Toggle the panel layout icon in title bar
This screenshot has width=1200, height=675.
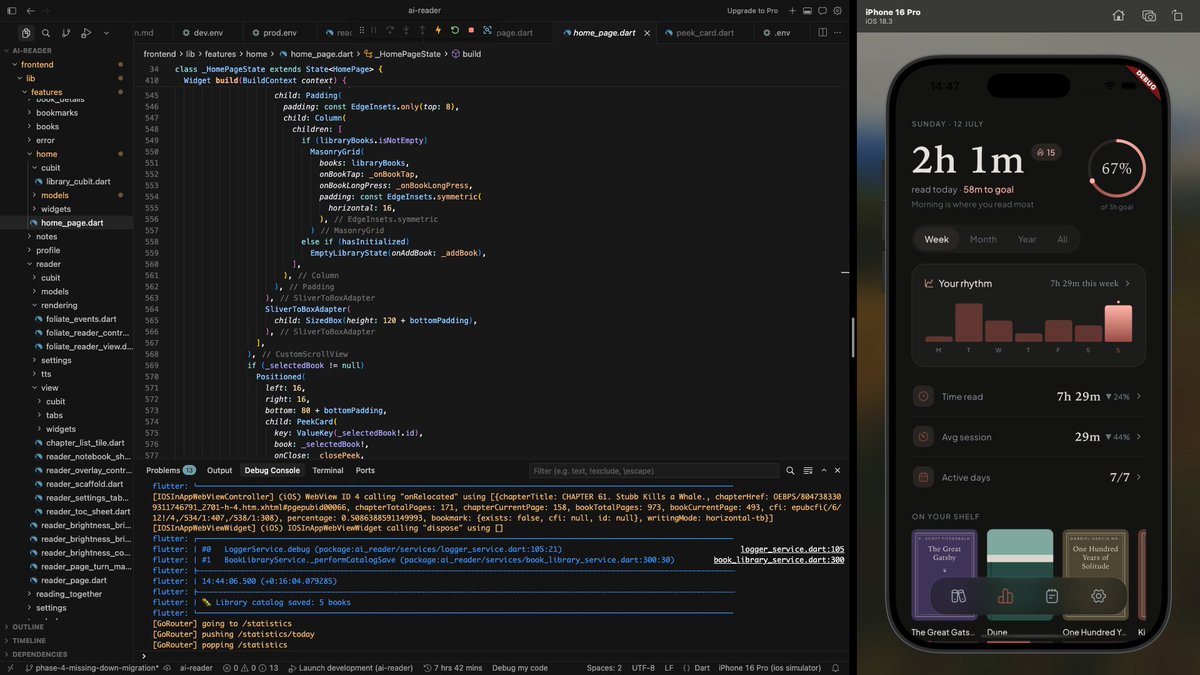[x=808, y=10]
